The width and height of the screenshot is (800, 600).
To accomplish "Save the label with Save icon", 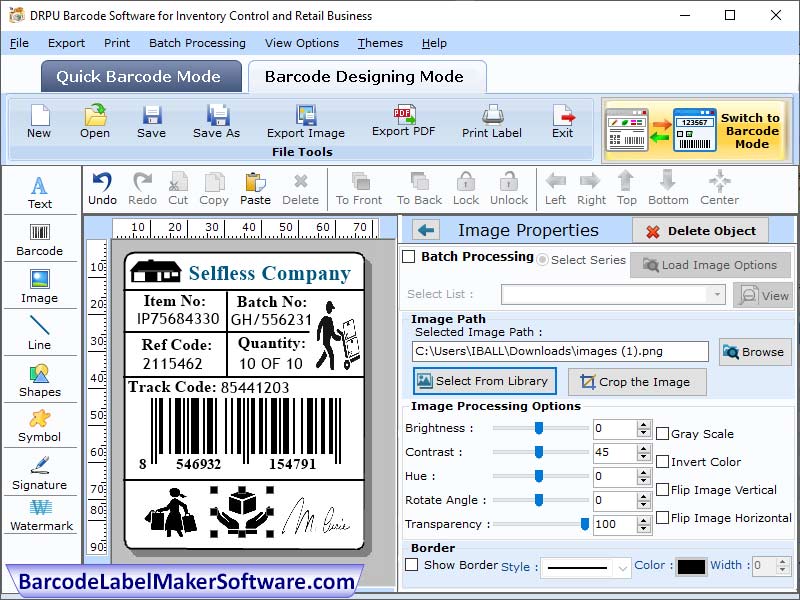I will pos(152,121).
